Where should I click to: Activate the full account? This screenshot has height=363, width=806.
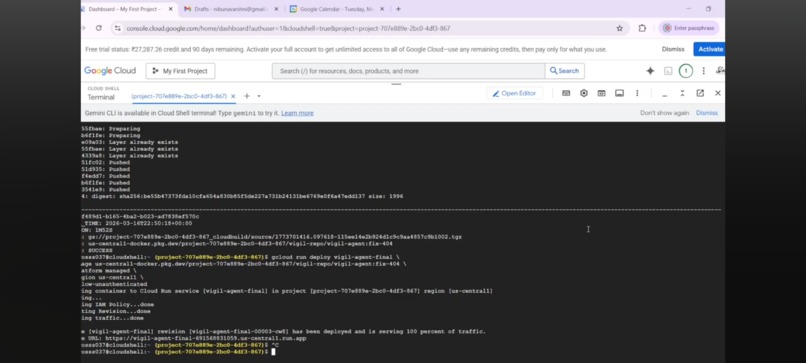(x=710, y=49)
